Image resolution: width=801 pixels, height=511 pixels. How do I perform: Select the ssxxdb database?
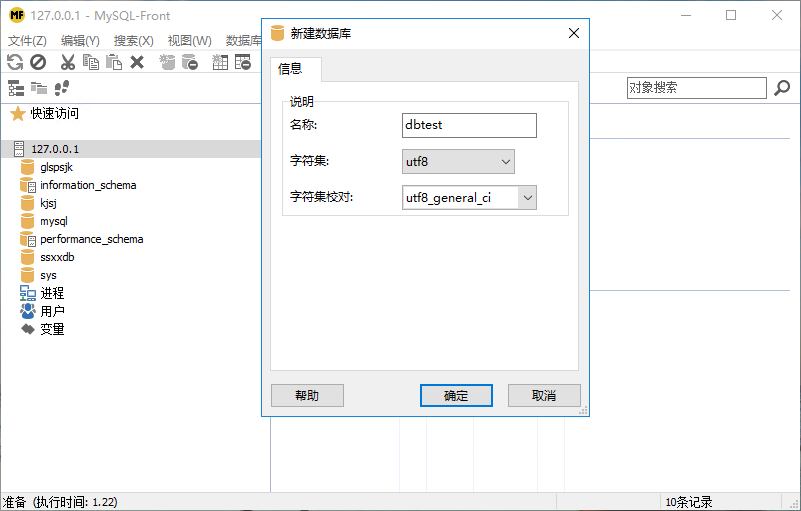pos(57,257)
